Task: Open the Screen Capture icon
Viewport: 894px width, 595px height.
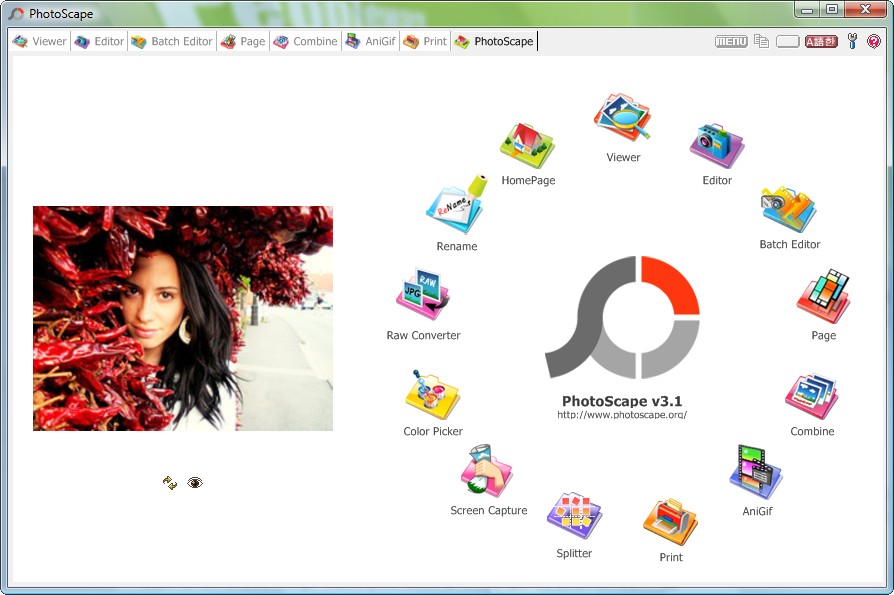Action: (487, 471)
